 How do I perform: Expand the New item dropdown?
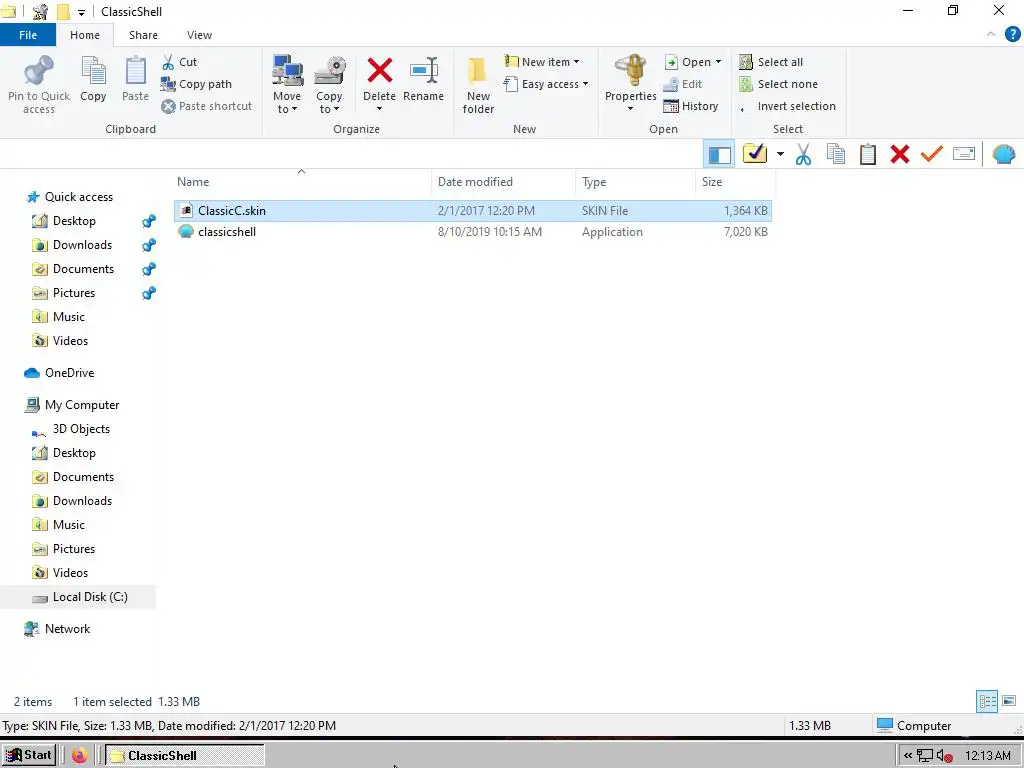pos(541,62)
